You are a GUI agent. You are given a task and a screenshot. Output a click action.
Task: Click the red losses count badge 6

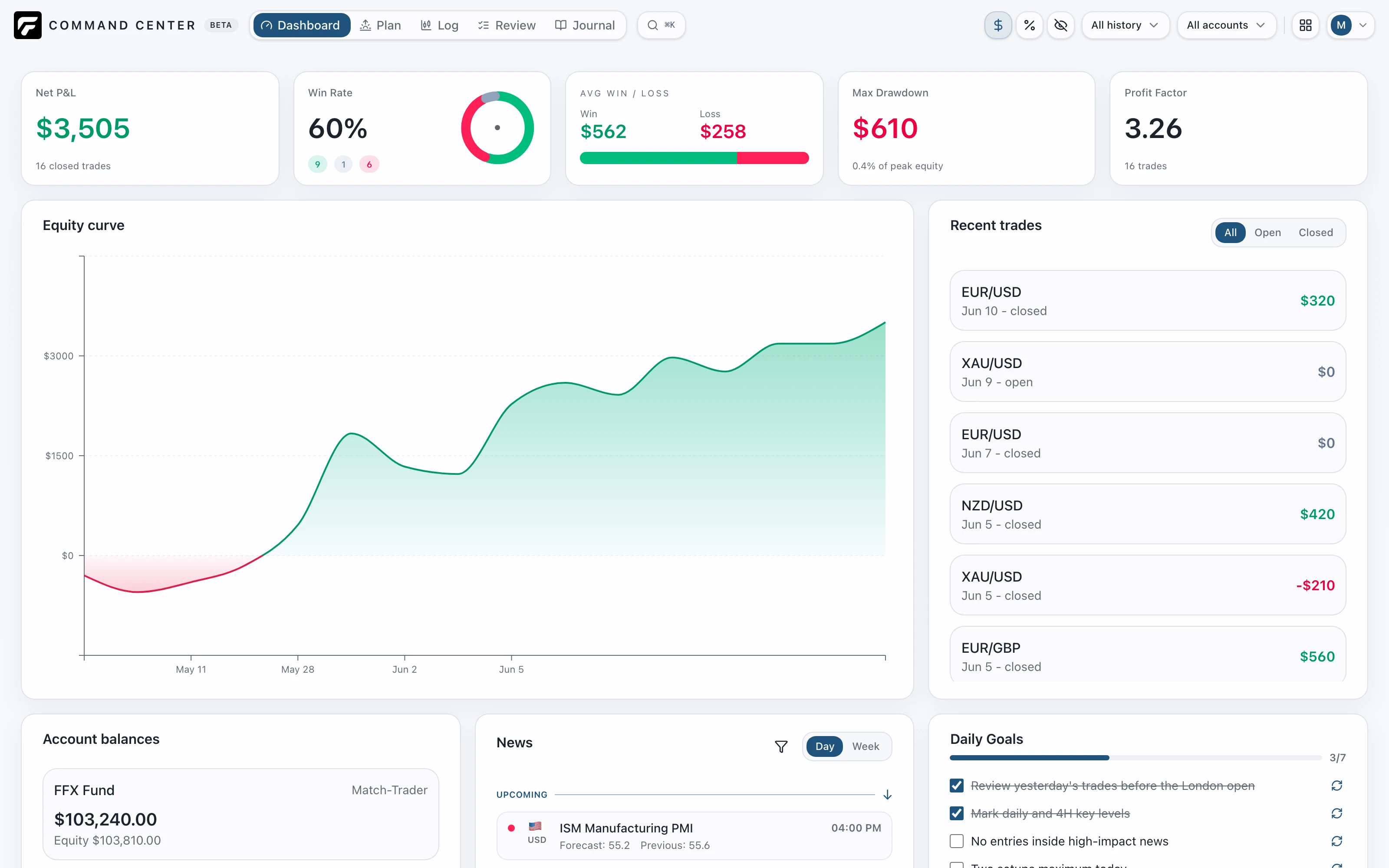369,165
